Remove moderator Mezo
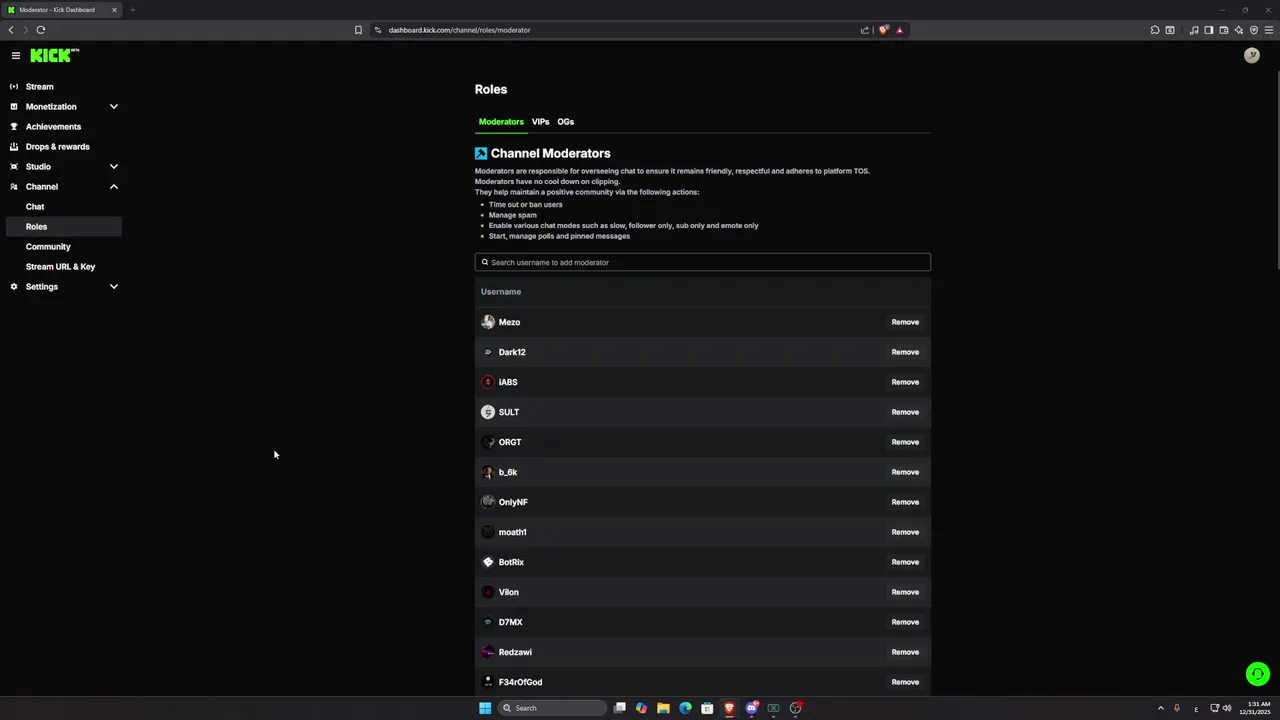 905,322
